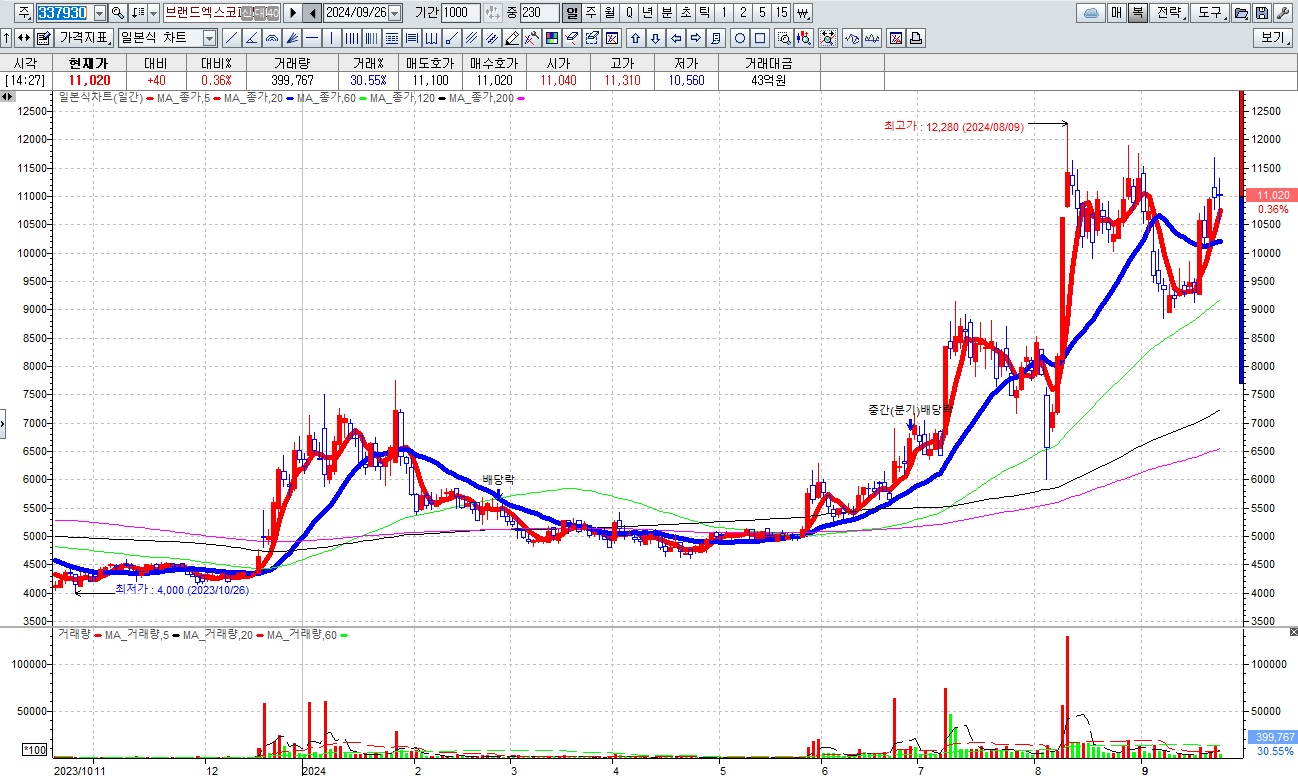The image size is (1298, 776).
Task: Close the volume panel X button
Action: click(x=1292, y=633)
